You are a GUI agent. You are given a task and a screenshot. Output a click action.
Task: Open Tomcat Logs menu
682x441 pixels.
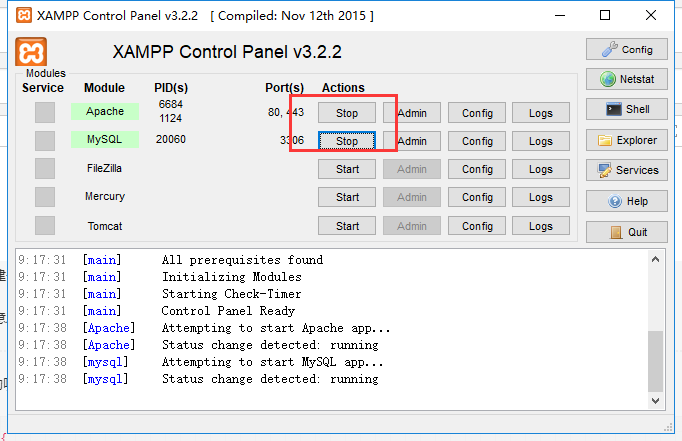point(541,226)
